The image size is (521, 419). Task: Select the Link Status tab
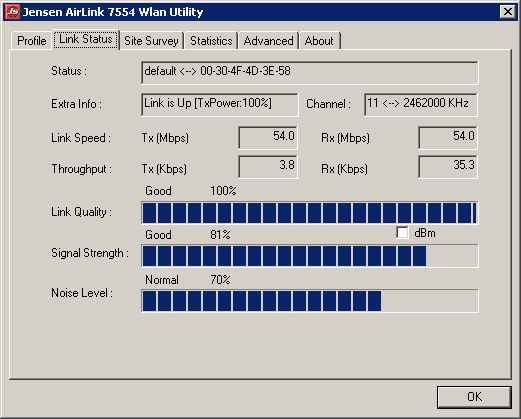(x=86, y=39)
